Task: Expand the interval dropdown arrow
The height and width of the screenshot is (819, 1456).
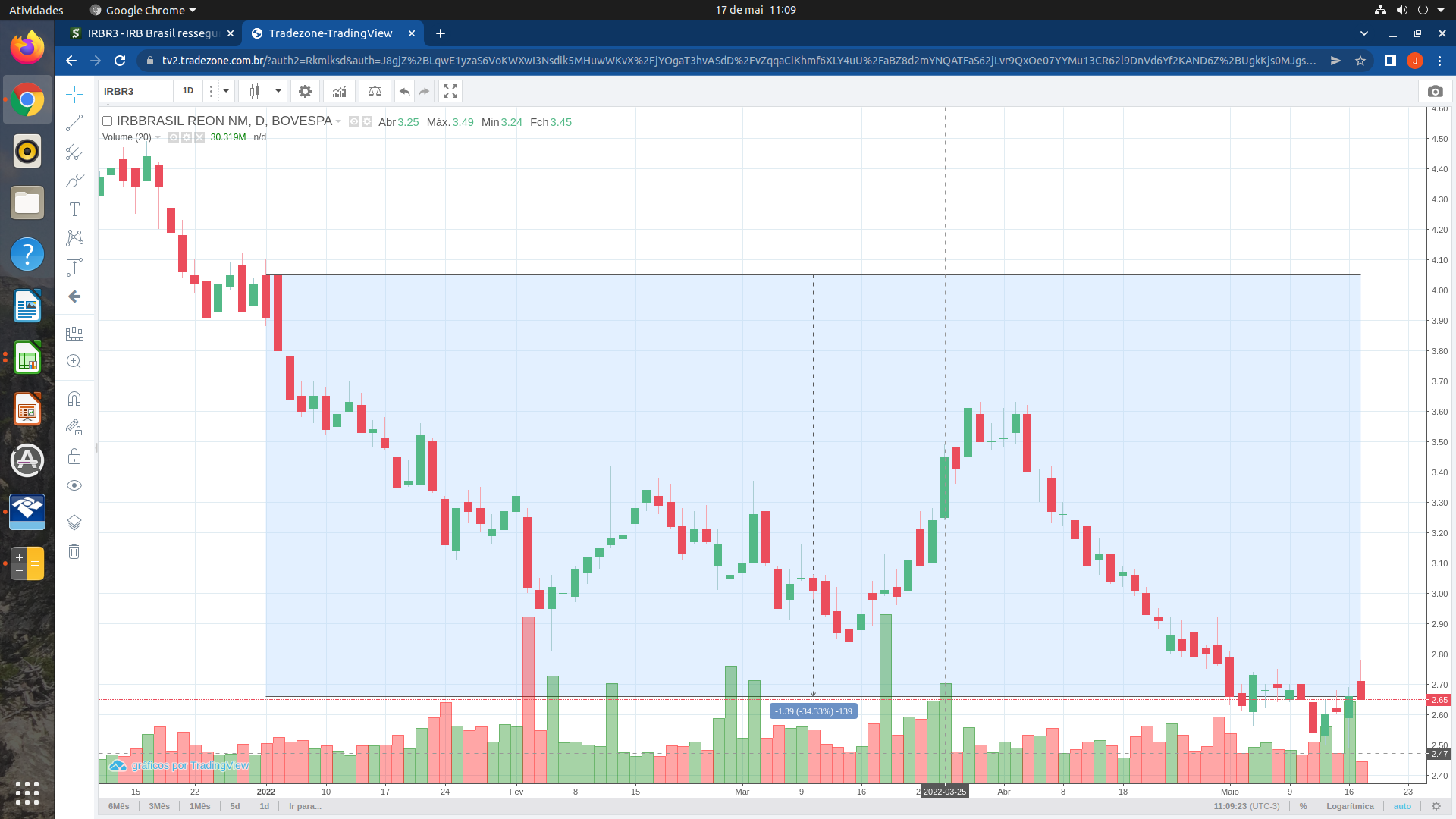Action: 226,91
